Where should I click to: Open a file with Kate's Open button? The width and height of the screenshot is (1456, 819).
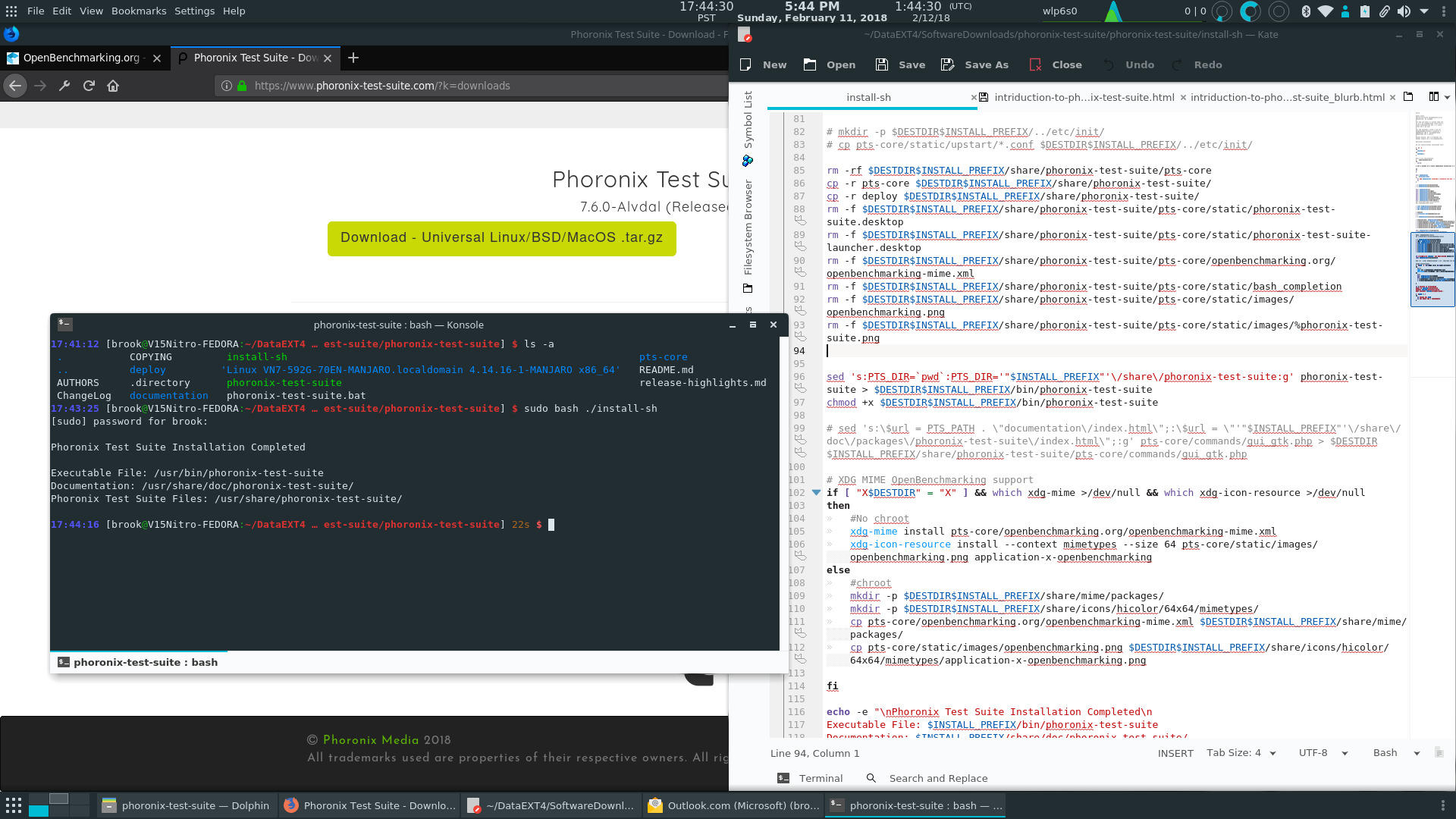coord(830,64)
